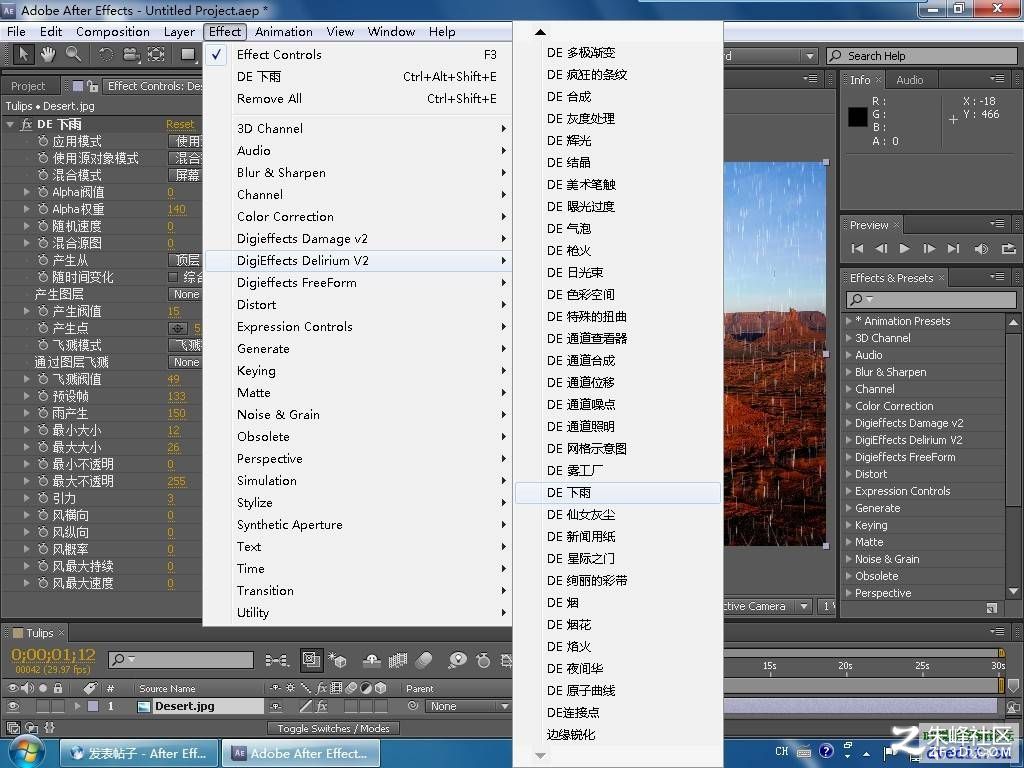Click the Search Help field
Viewport: 1024px width, 768px height.
[x=921, y=56]
